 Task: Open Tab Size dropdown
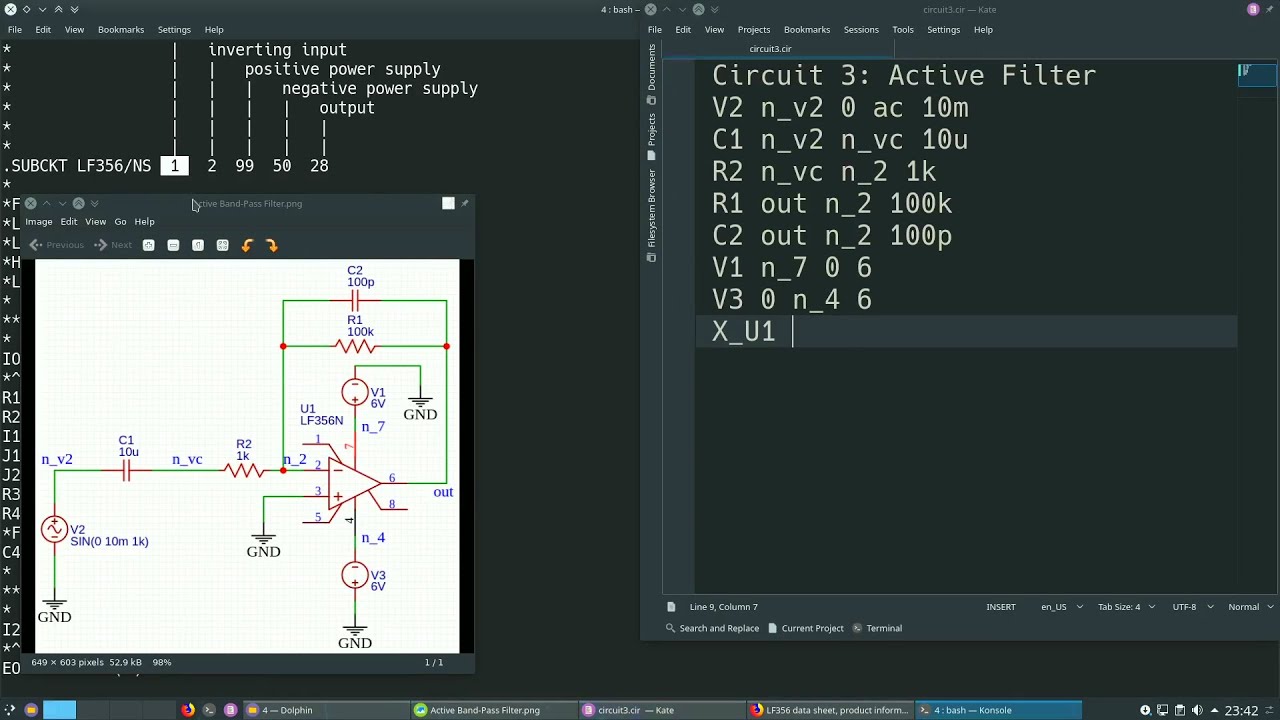click(1126, 607)
